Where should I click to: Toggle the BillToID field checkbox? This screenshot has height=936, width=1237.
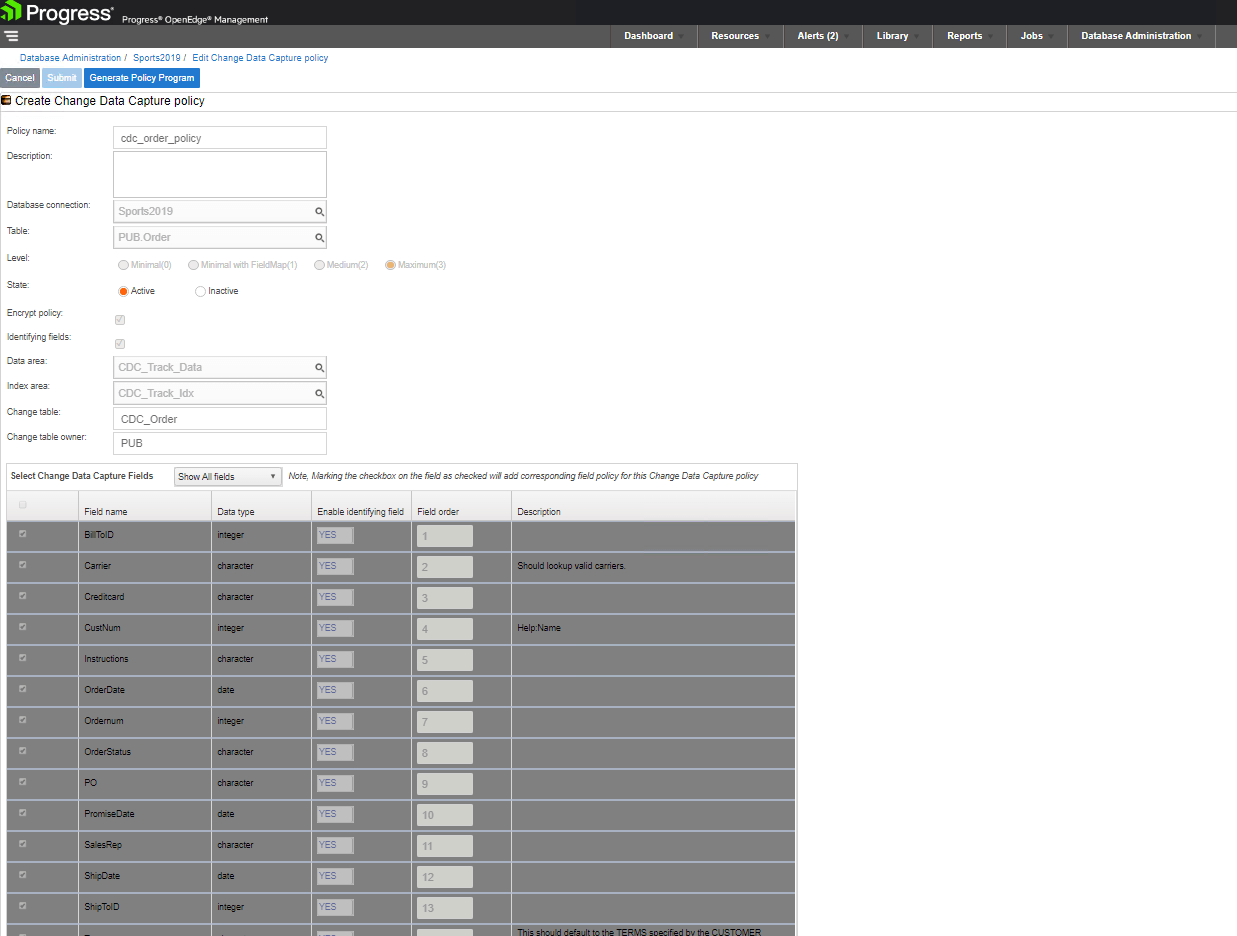click(23, 534)
